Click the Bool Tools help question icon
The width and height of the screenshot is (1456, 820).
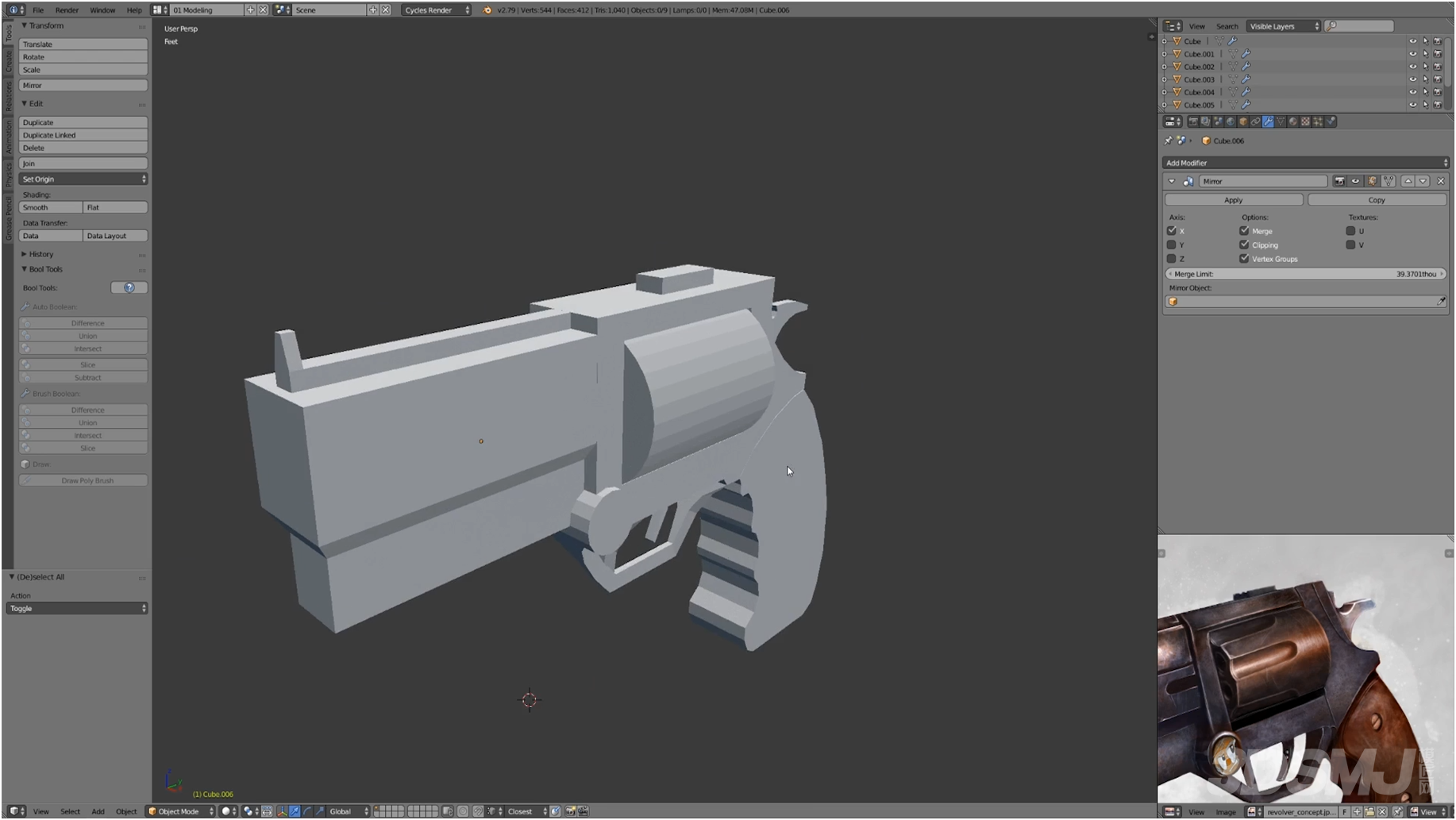[129, 288]
